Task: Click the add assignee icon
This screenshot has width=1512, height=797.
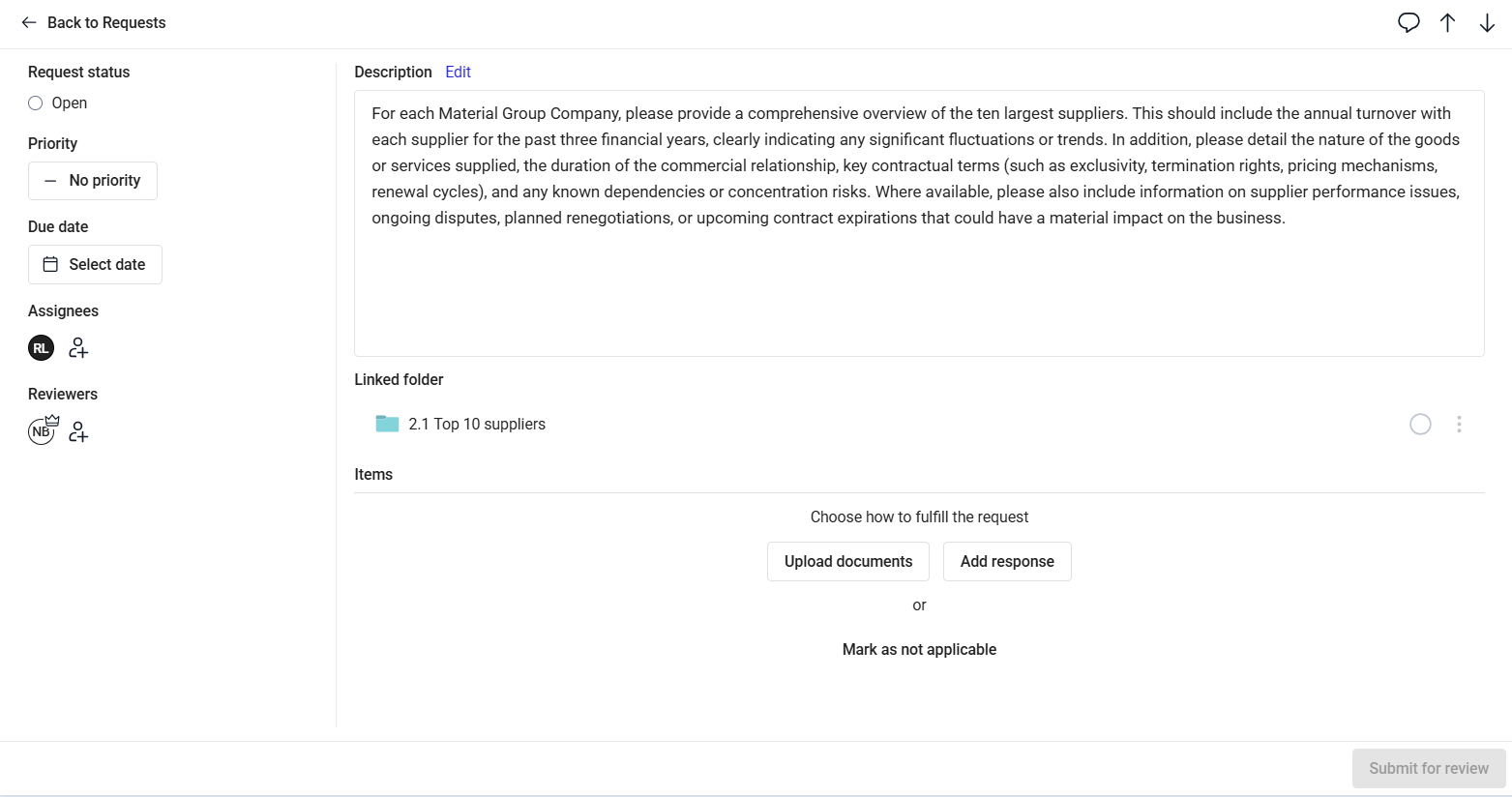Action: [x=78, y=348]
